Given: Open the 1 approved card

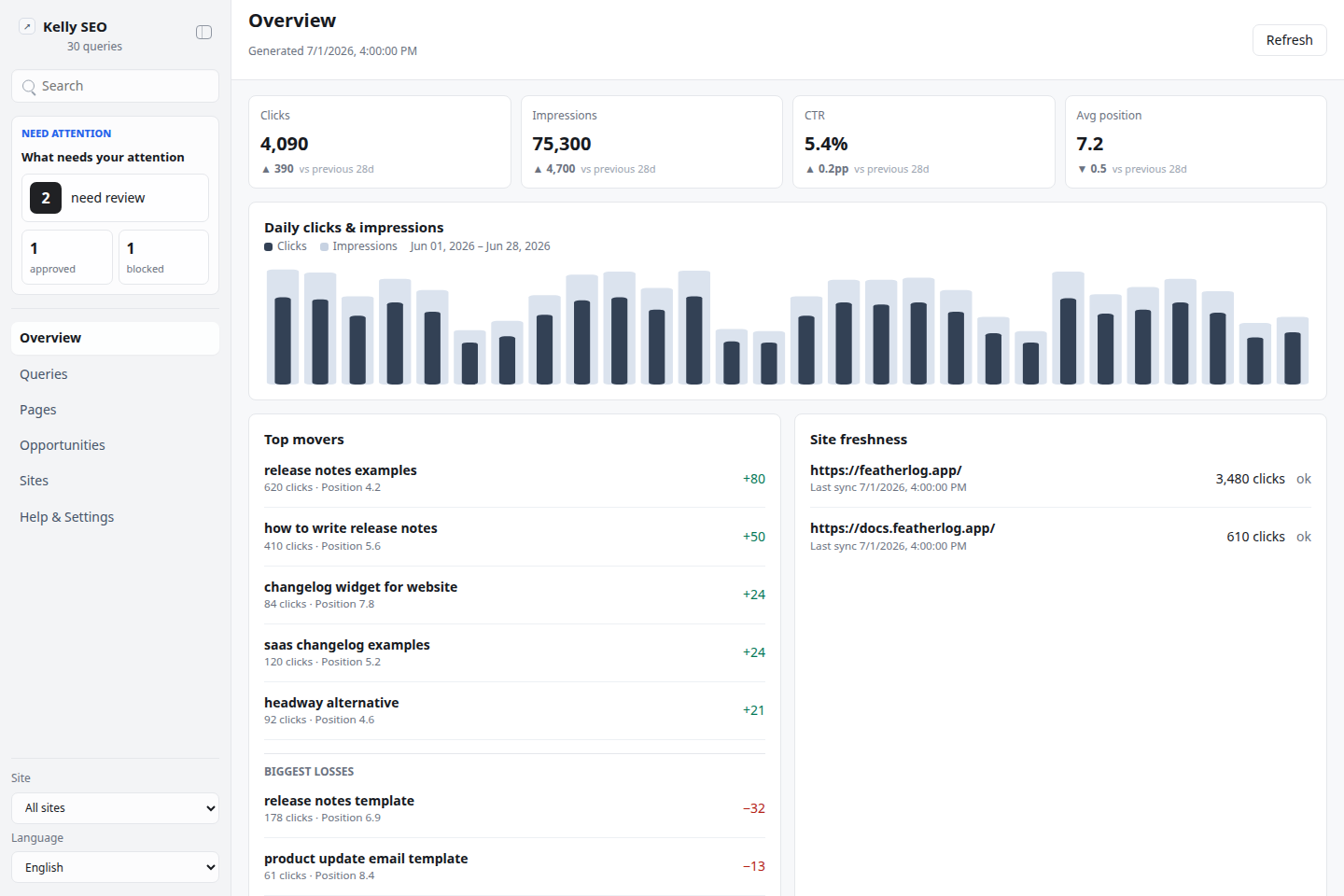Looking at the screenshot, I should (67, 257).
